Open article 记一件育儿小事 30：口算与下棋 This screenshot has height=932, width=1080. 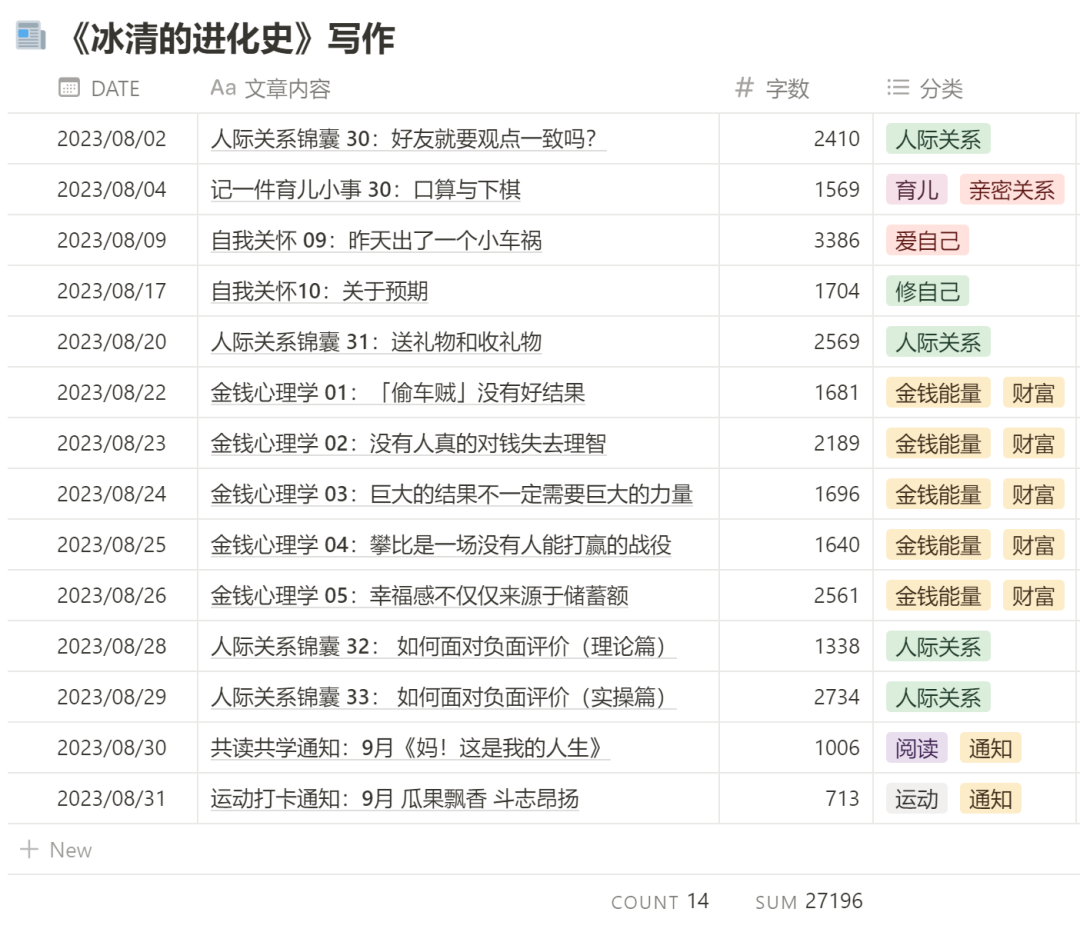coord(366,189)
